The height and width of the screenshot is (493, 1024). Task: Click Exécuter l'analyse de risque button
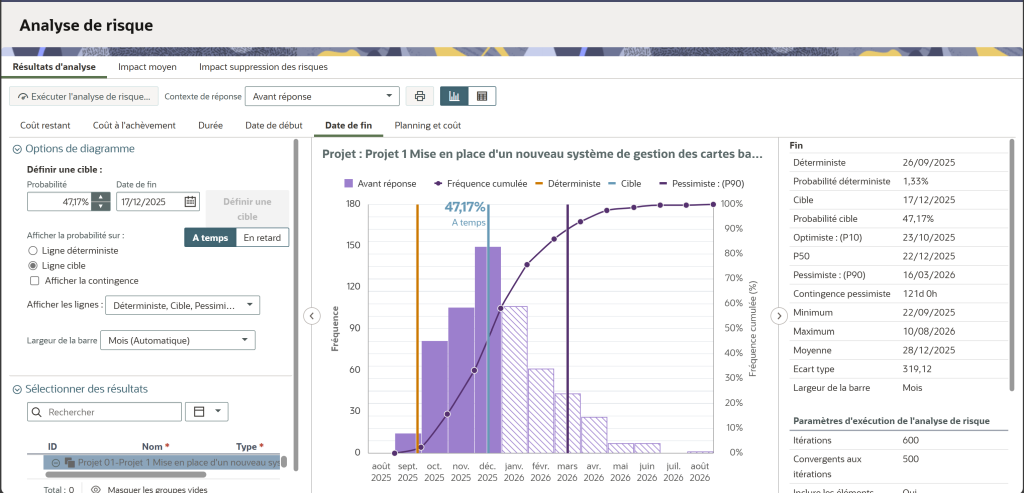(x=85, y=96)
